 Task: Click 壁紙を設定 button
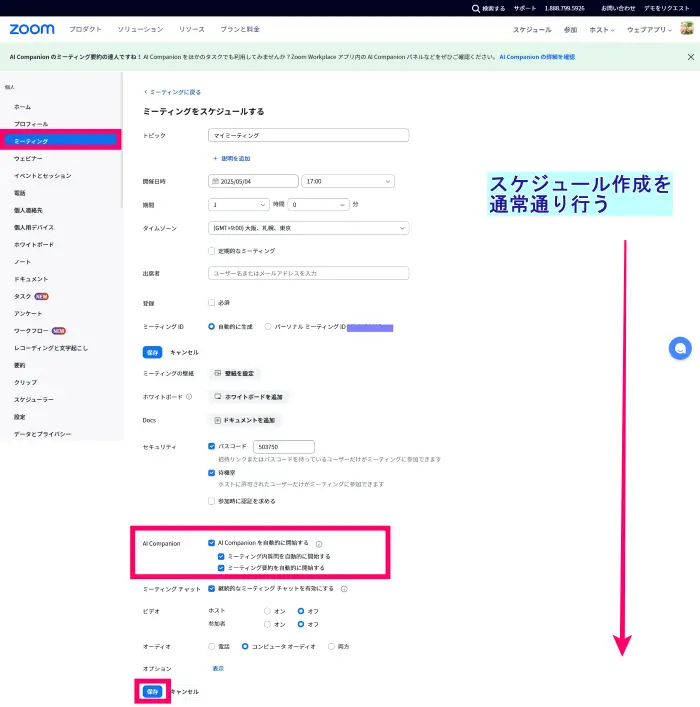(x=234, y=373)
